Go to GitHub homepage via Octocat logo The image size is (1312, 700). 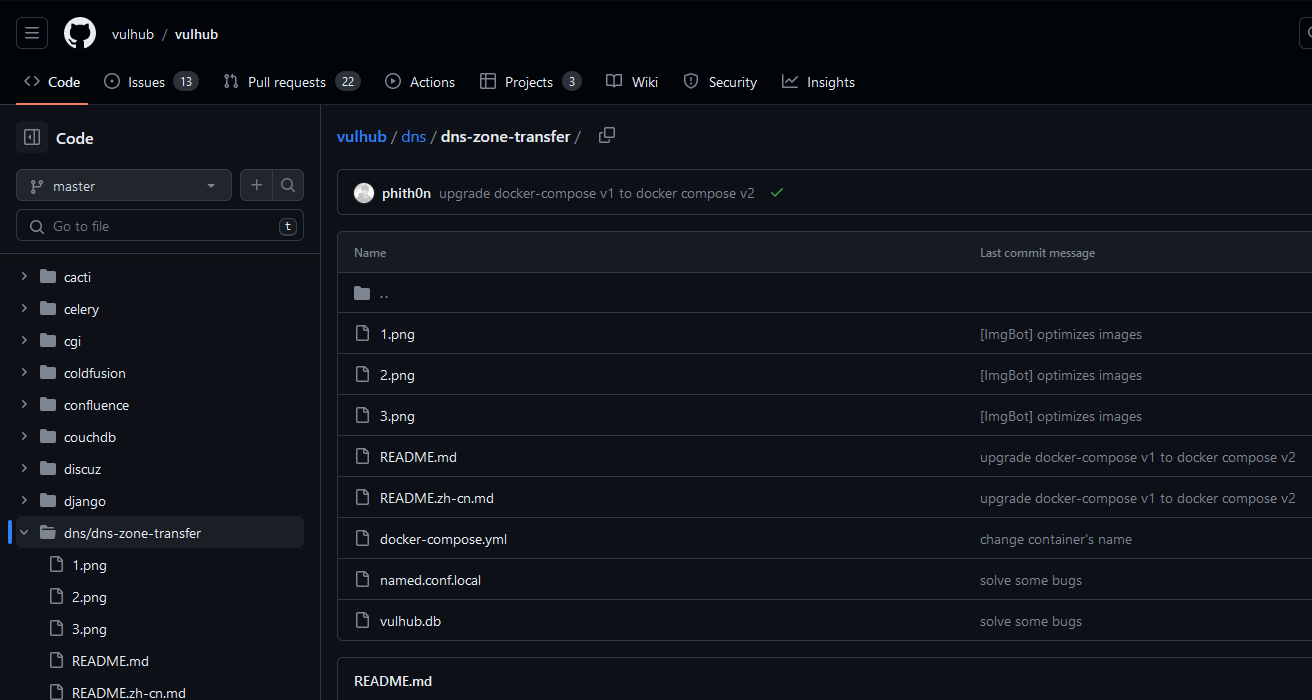click(80, 33)
